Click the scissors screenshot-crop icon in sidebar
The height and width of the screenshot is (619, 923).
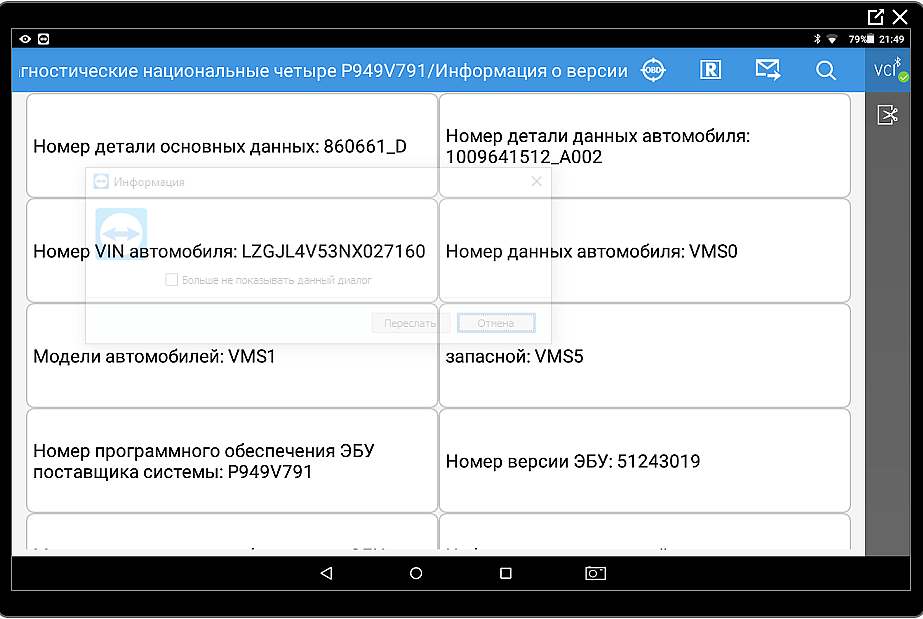point(887,115)
